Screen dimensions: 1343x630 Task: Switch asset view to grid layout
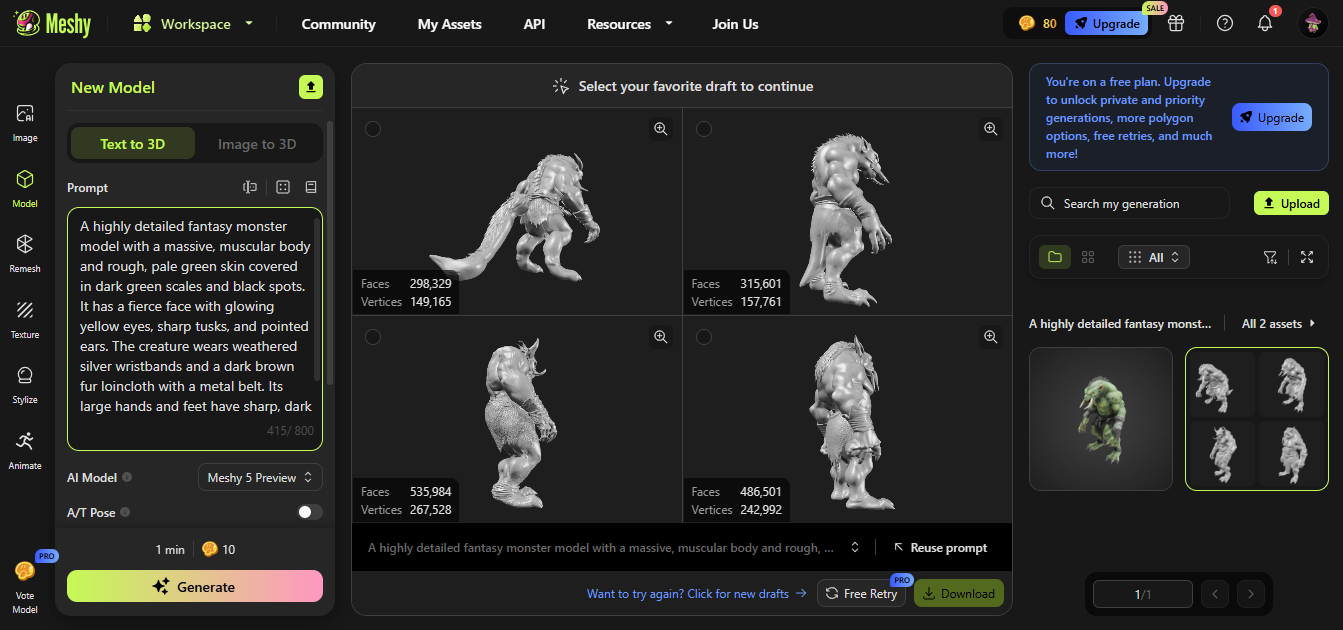tap(1088, 257)
